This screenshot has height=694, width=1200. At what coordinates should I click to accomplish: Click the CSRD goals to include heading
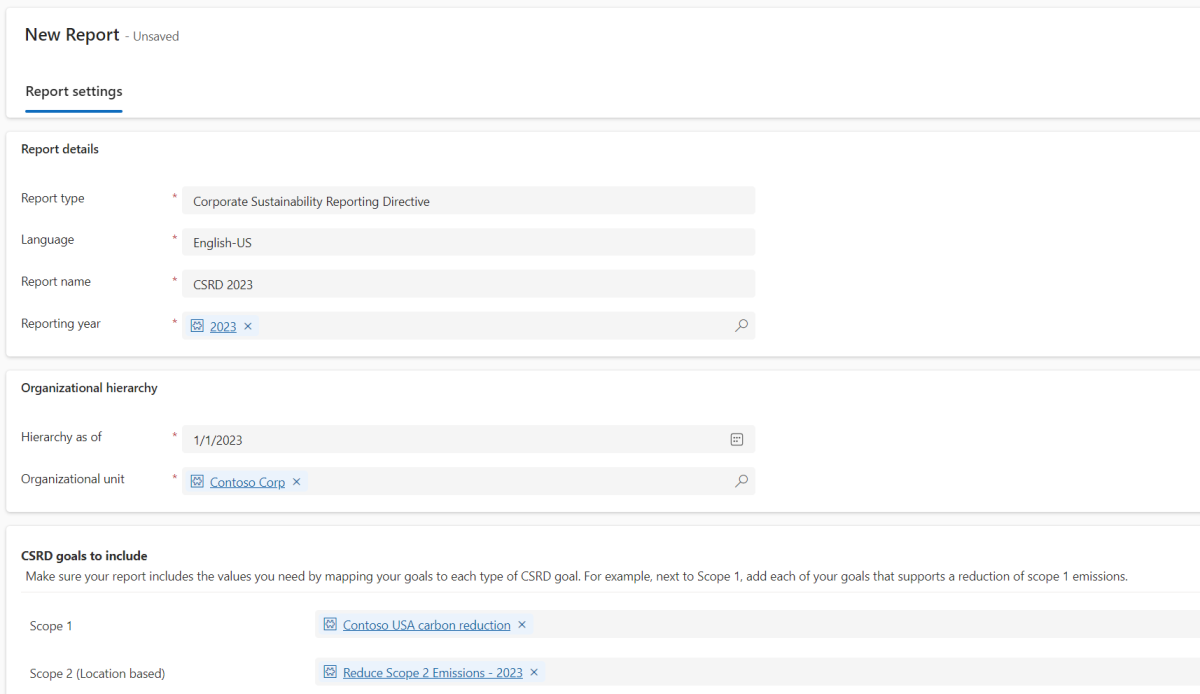[84, 556]
